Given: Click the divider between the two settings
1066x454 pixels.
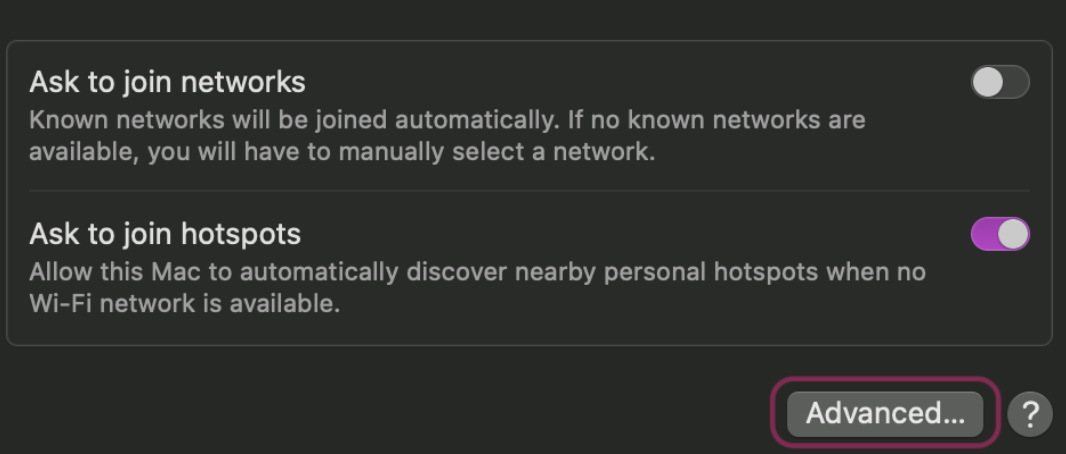Looking at the screenshot, I should [529, 191].
